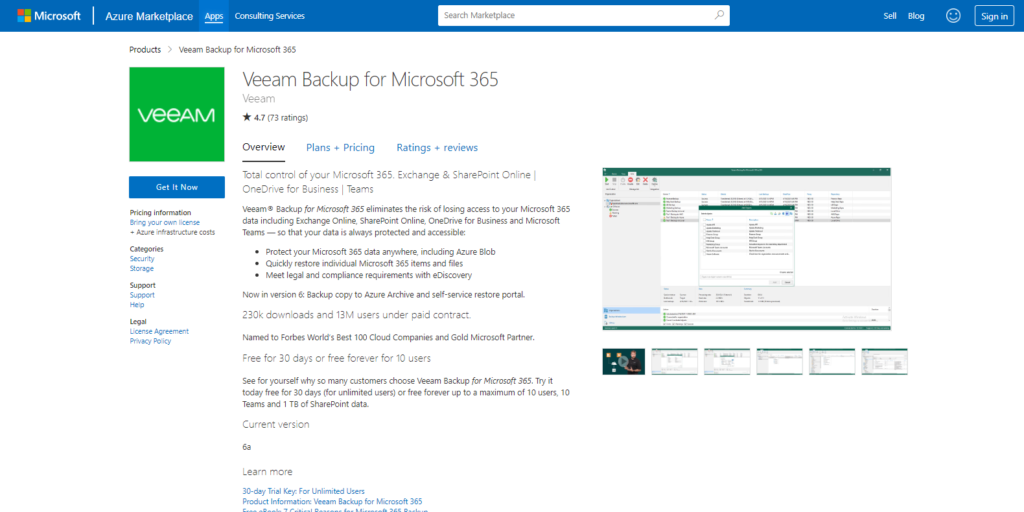1024x512 pixels.
Task: Open the Storage category link
Action: 142,268
